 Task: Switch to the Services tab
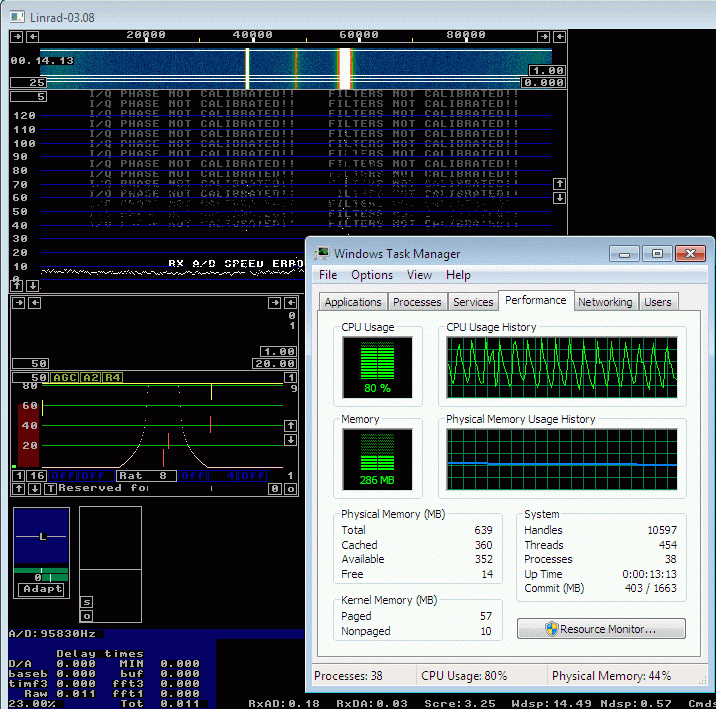473,302
